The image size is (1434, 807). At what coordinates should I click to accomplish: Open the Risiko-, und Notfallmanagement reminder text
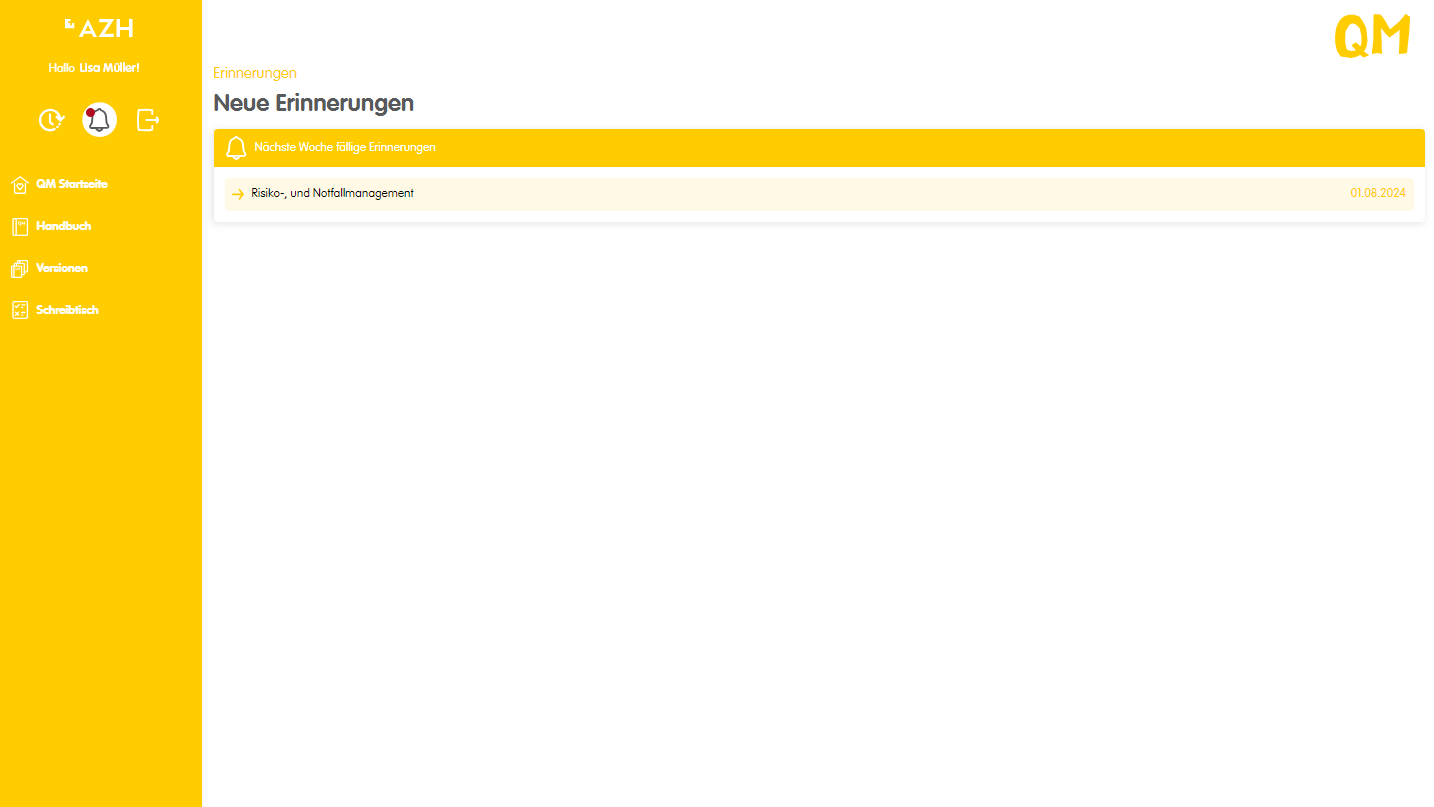click(x=332, y=193)
